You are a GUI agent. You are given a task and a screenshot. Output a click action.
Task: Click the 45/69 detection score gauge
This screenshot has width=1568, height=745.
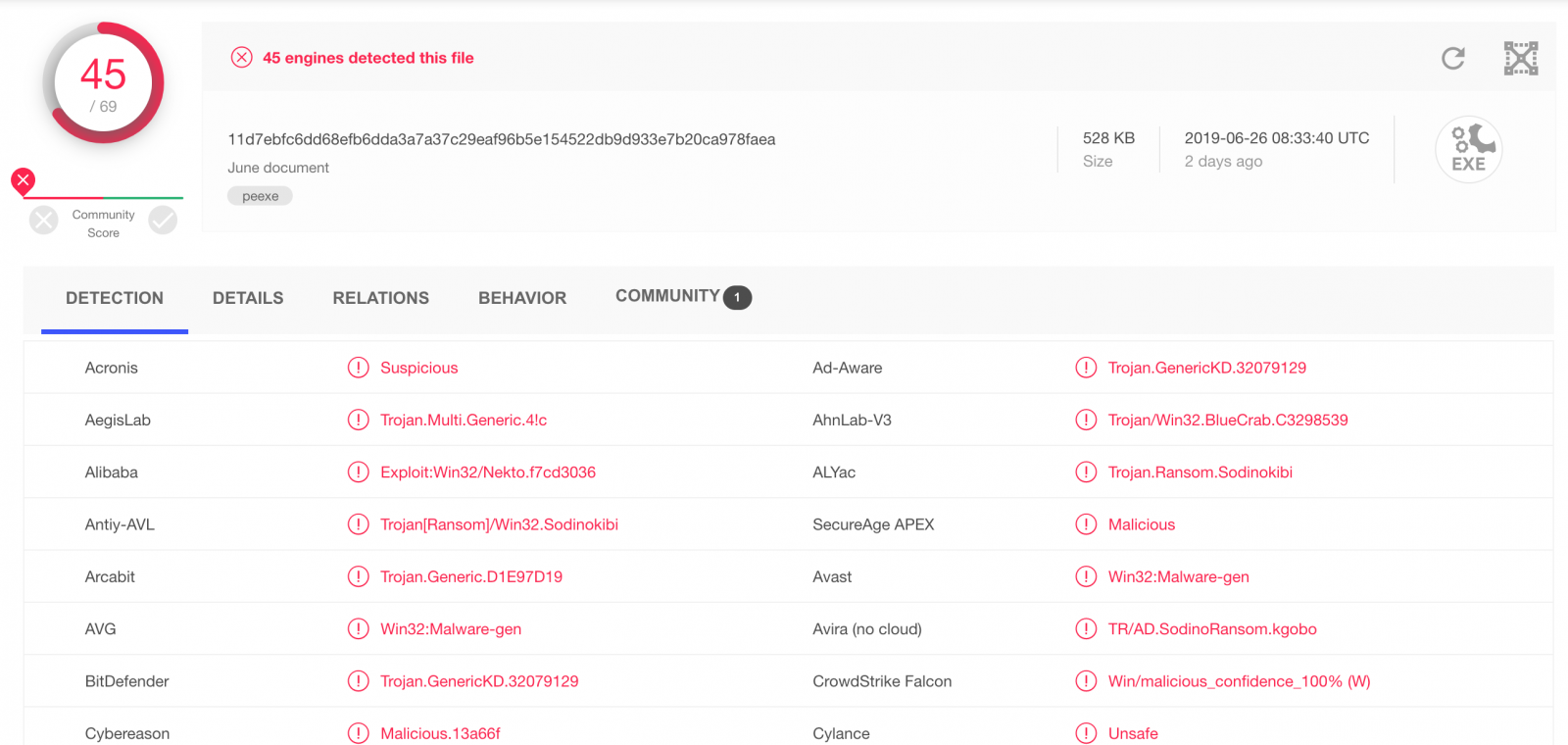[103, 83]
